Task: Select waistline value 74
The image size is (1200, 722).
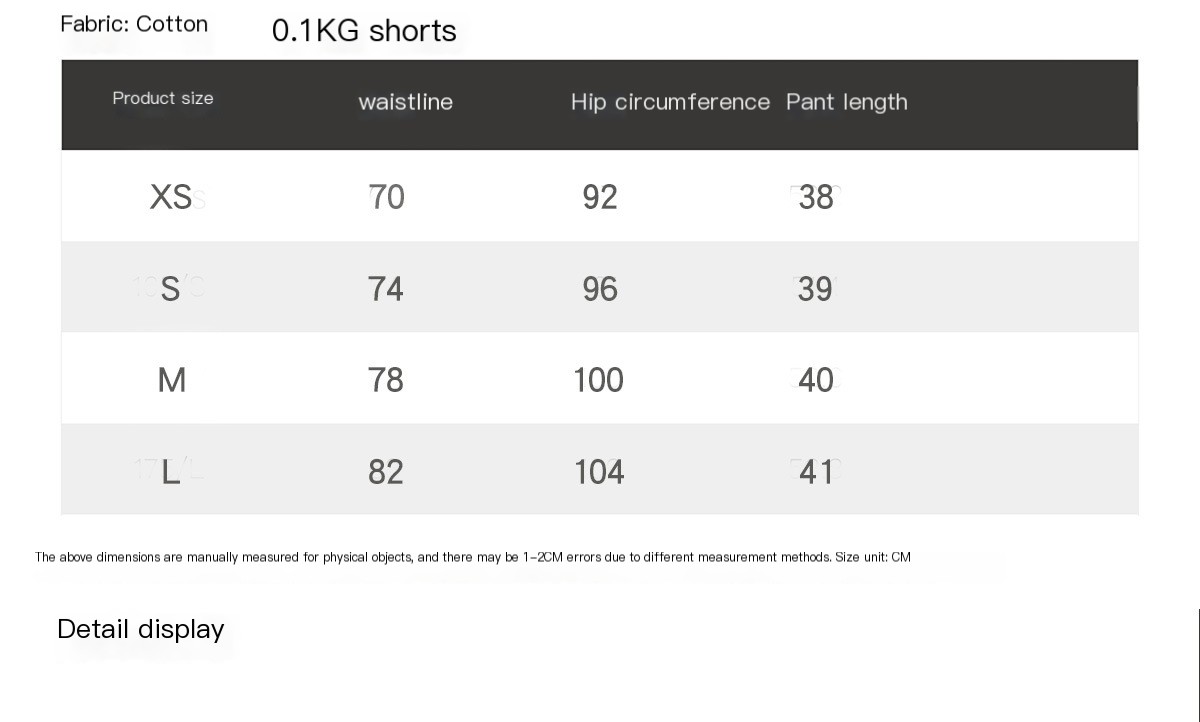Action: pyautogui.click(x=386, y=289)
